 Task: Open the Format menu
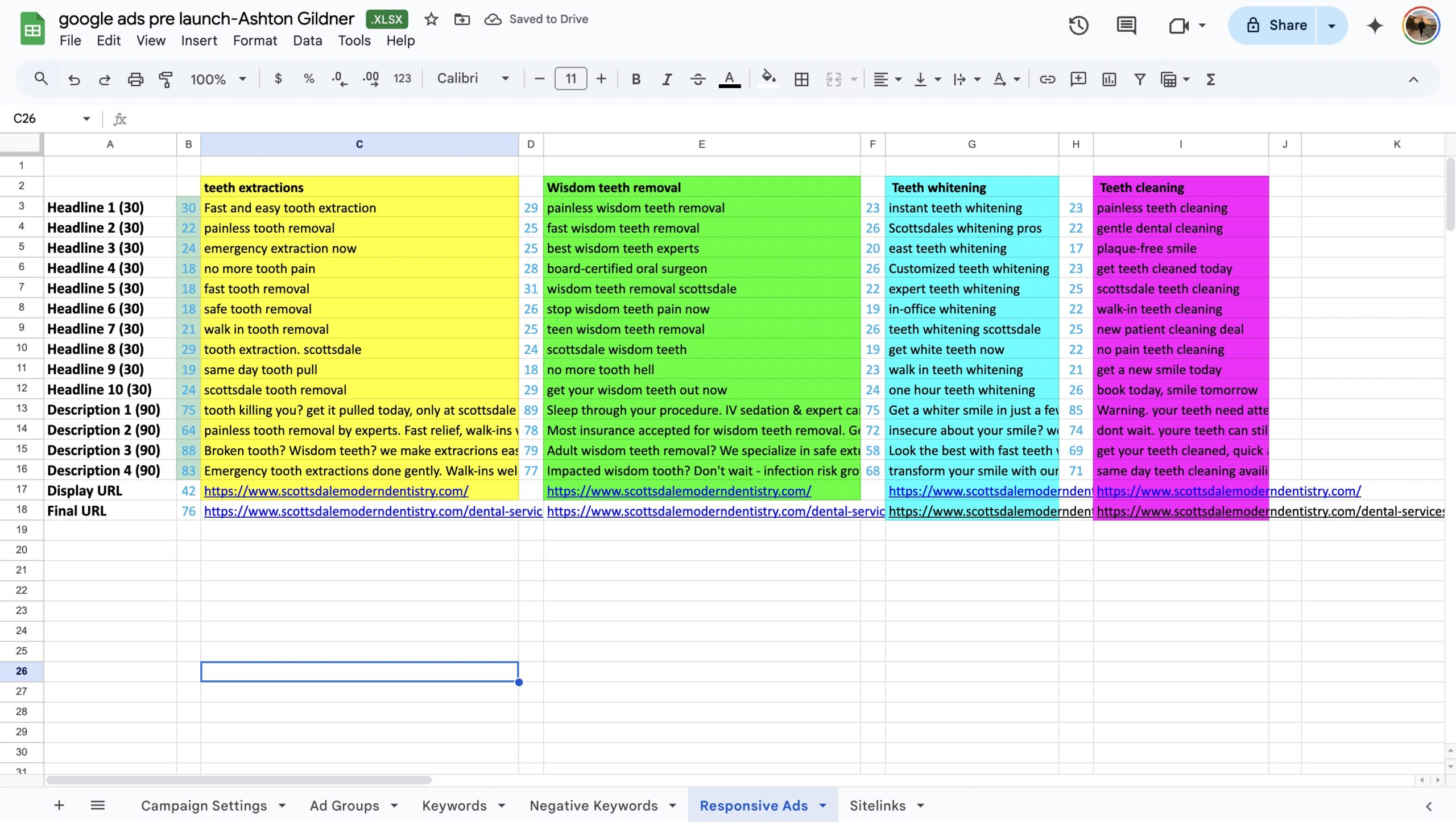pyautogui.click(x=255, y=41)
